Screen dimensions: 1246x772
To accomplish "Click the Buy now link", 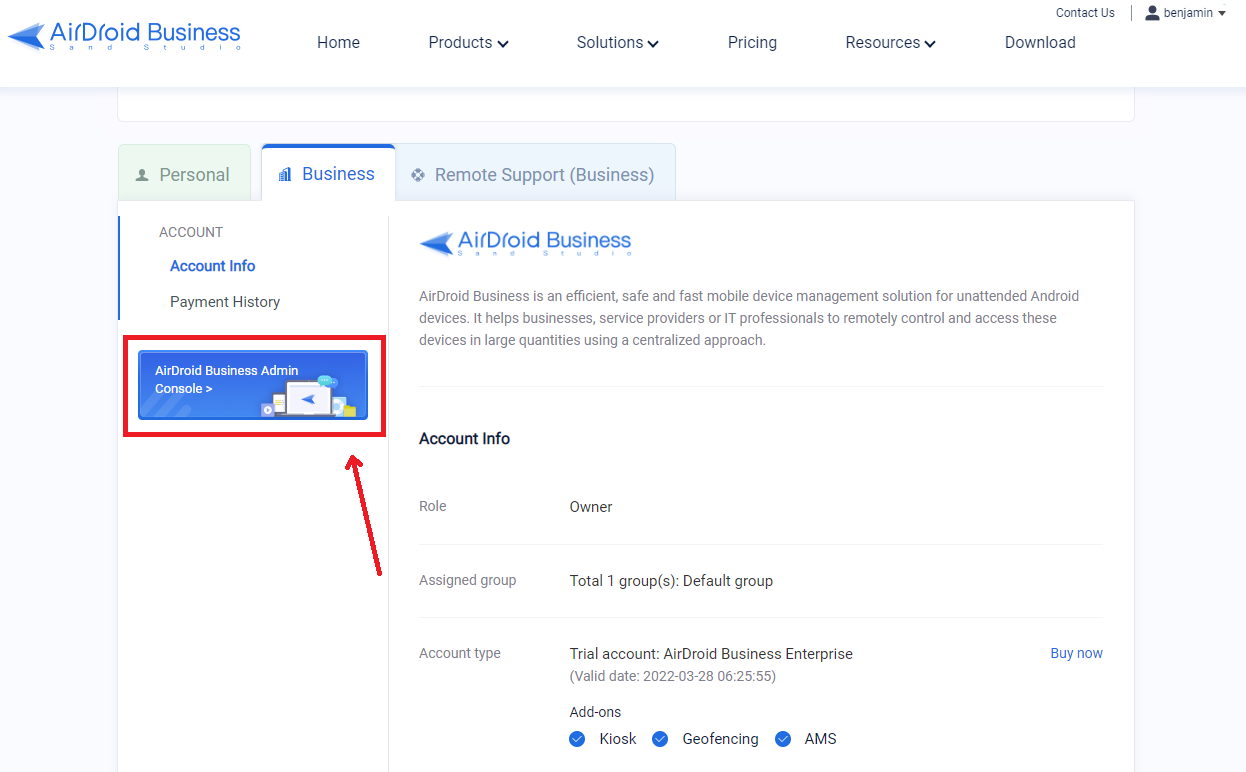I will point(1076,653).
